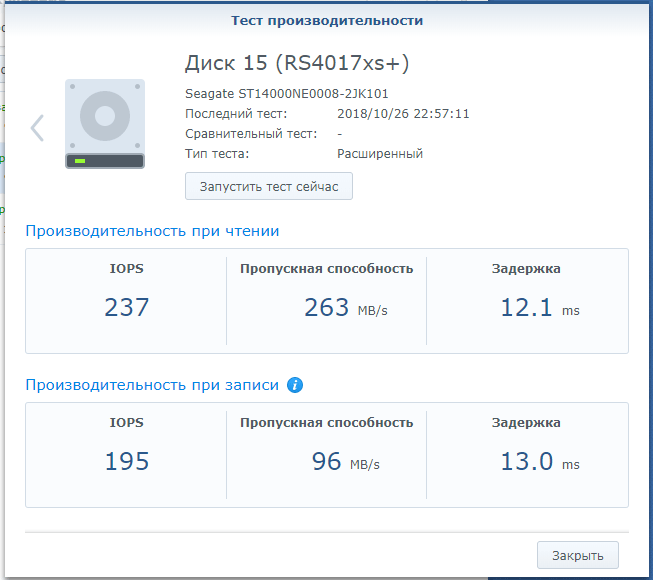Viewport: 653px width, 580px height.
Task: Click the Производительность при записи heading
Action: coord(152,385)
